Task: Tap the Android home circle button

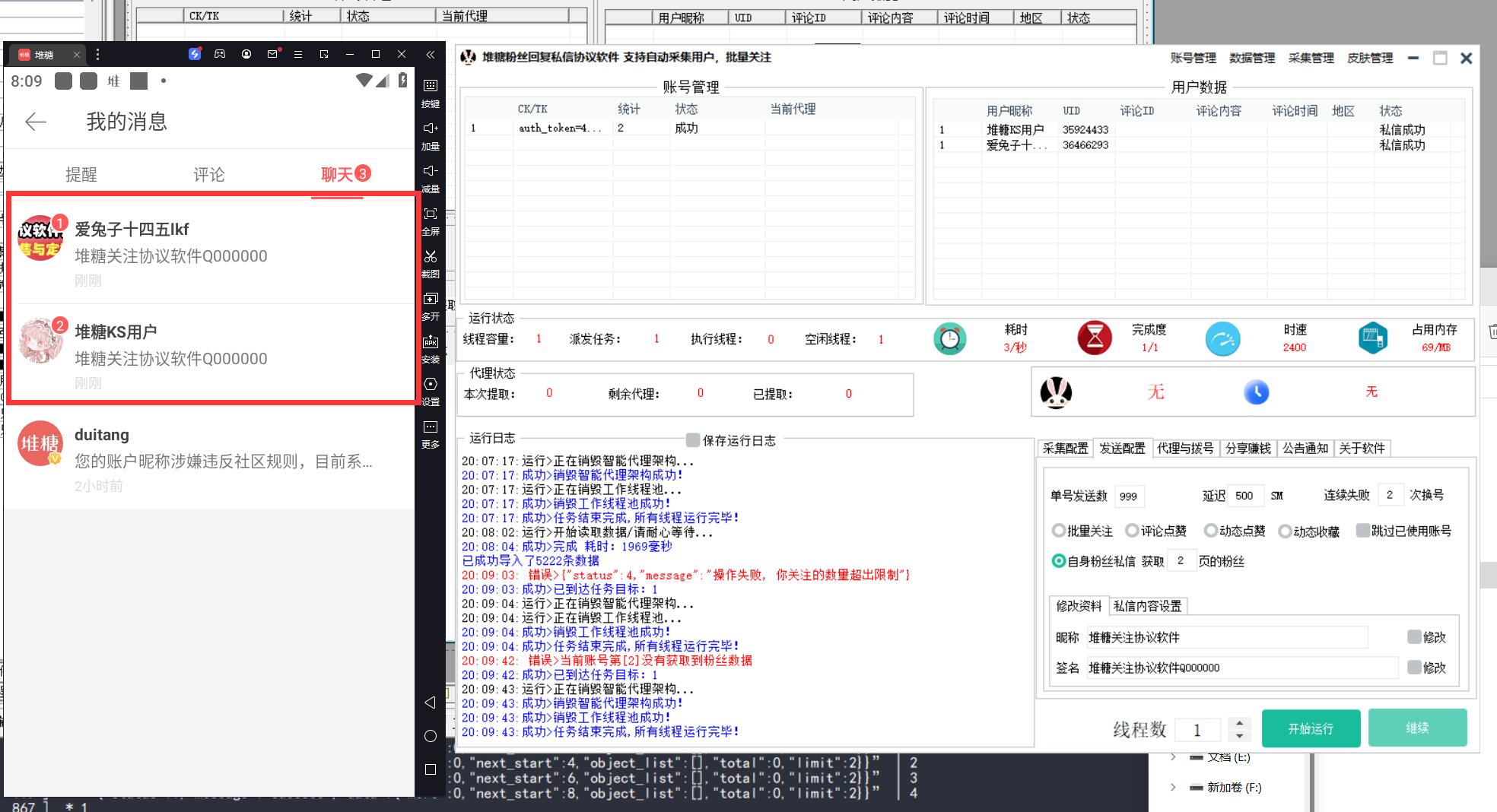Action: (x=430, y=736)
